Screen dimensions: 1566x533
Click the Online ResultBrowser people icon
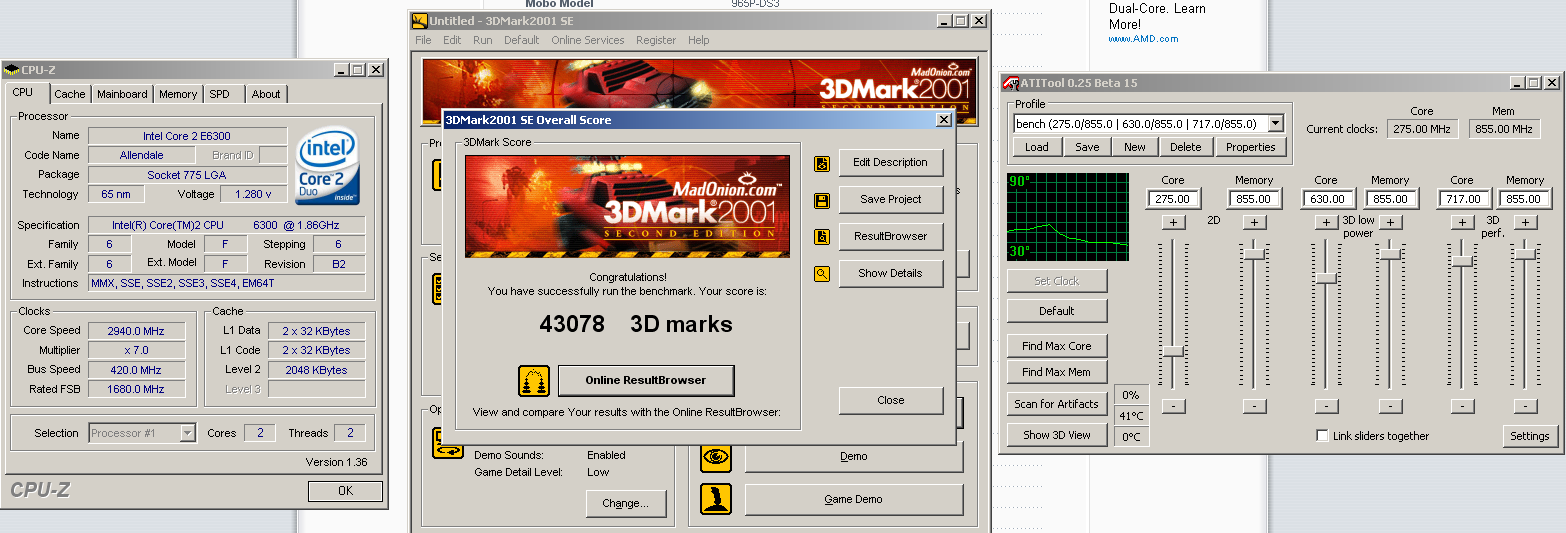[534, 381]
